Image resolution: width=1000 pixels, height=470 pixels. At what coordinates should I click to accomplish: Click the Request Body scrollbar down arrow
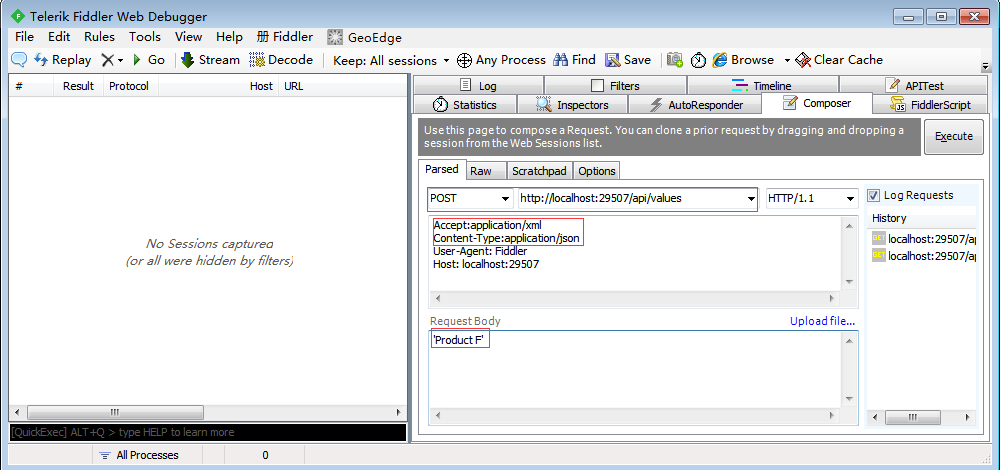coord(849,399)
